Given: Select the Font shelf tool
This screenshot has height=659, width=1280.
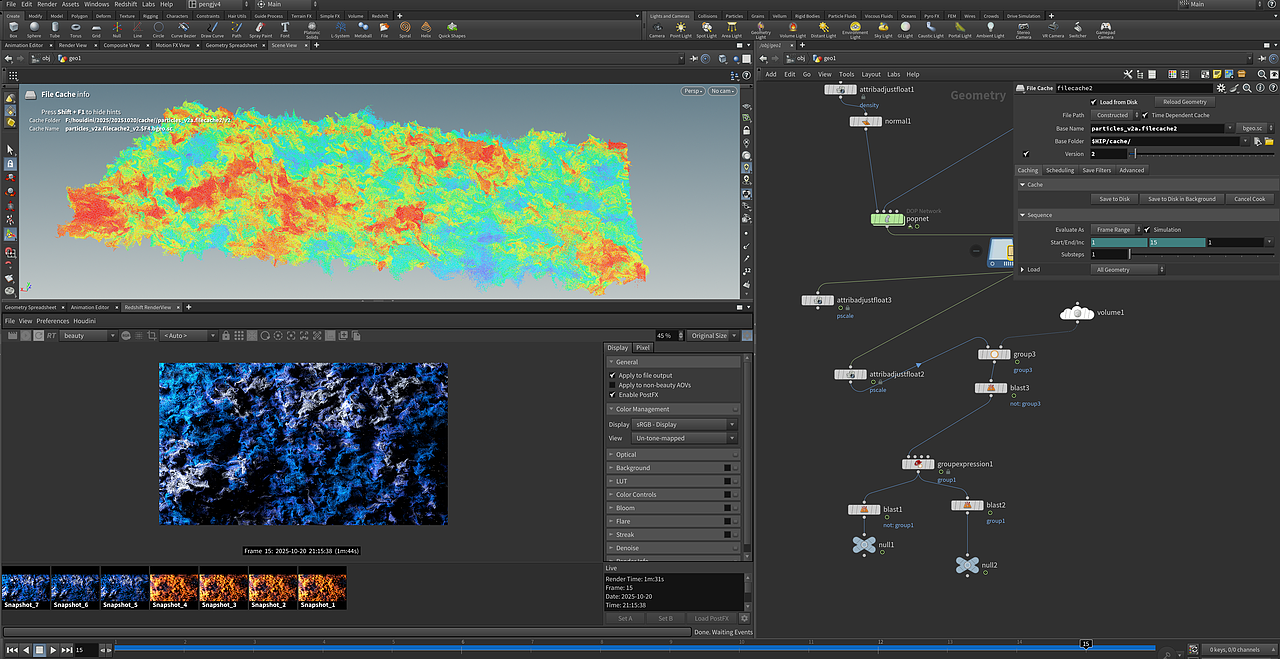Looking at the screenshot, I should [285, 30].
